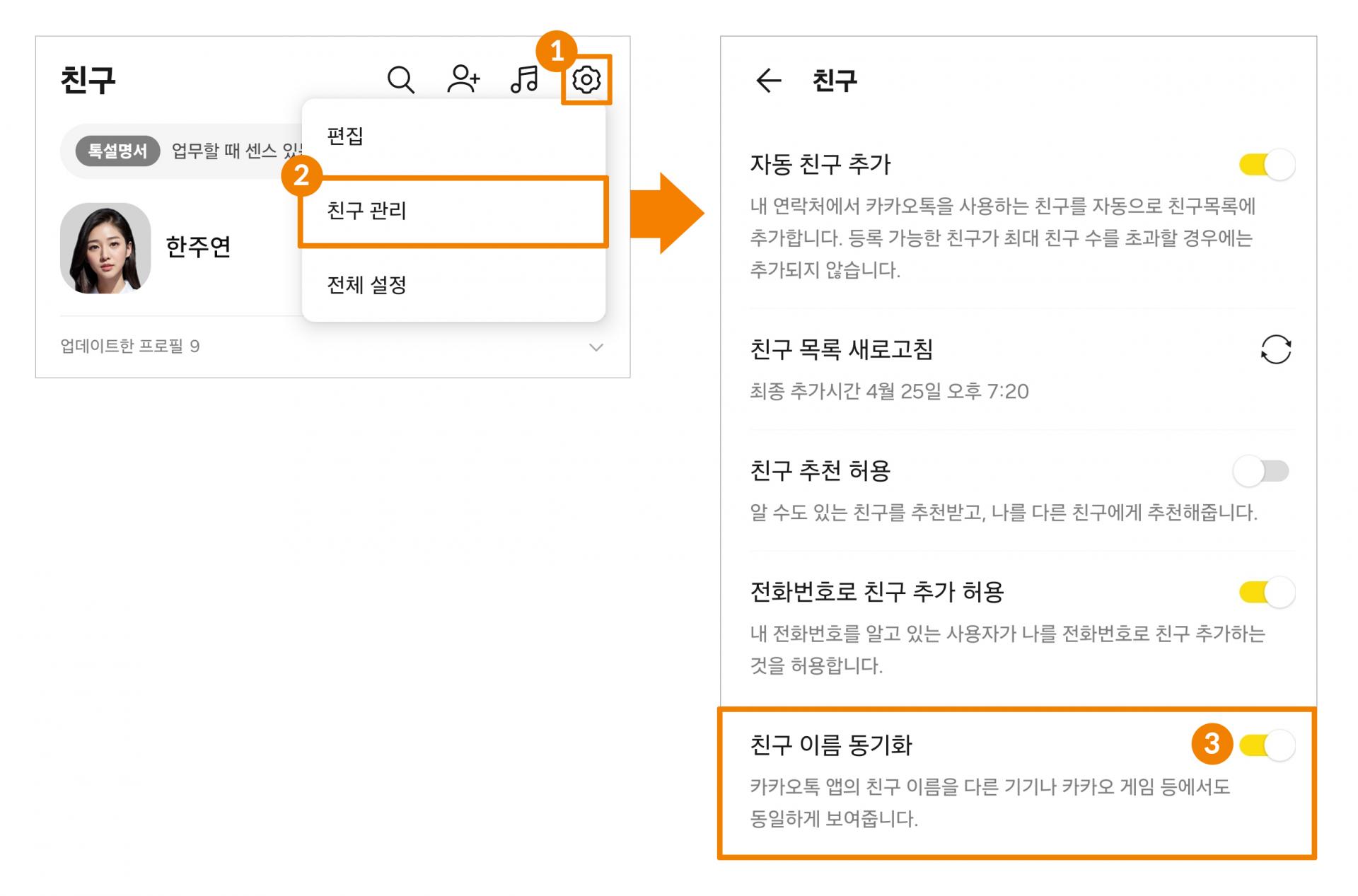Viewport: 1358px width, 896px height.
Task: Toggle 자동 친구 추가 switch
Action: pos(1267,165)
